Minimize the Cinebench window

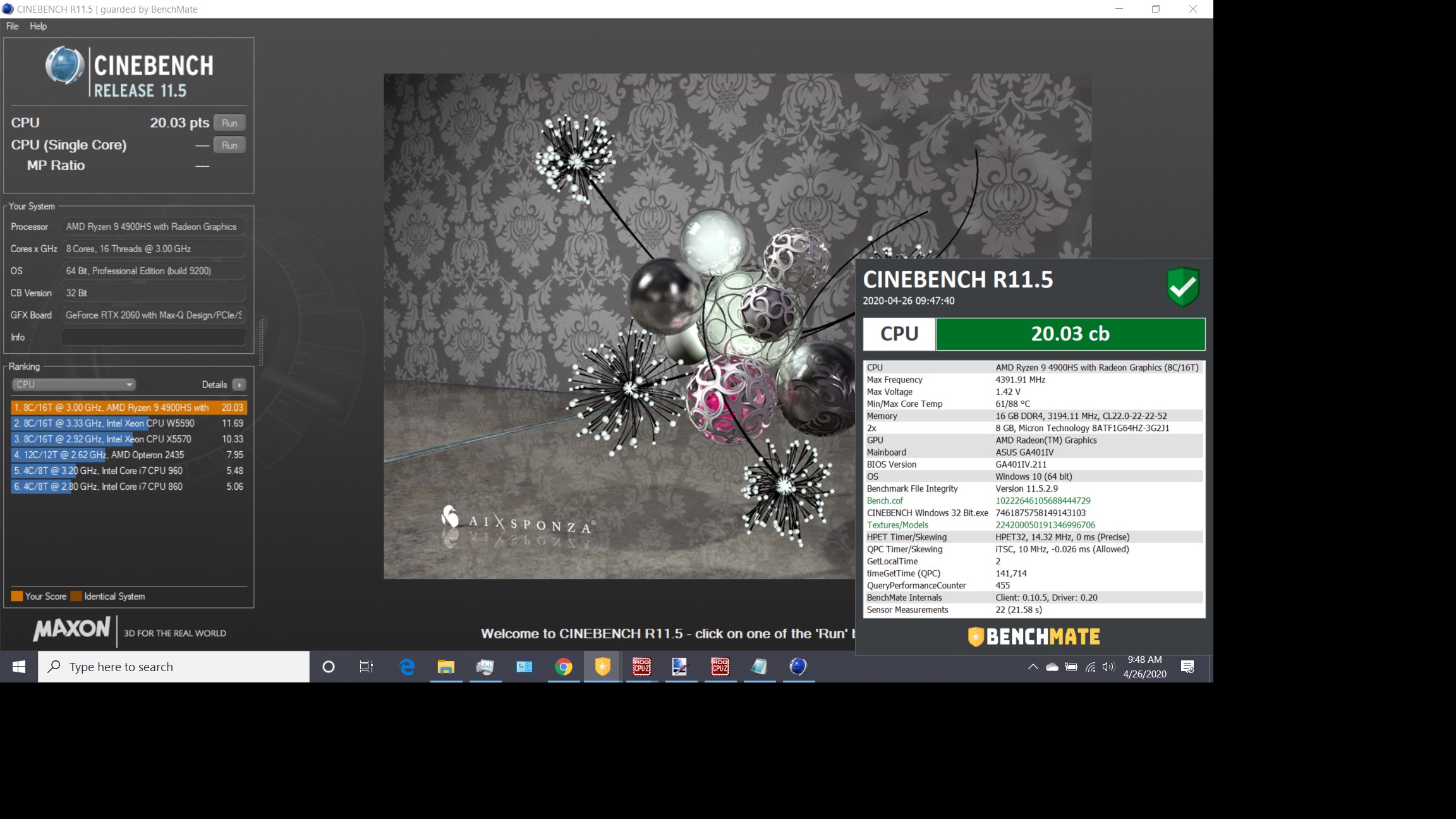tap(1119, 9)
